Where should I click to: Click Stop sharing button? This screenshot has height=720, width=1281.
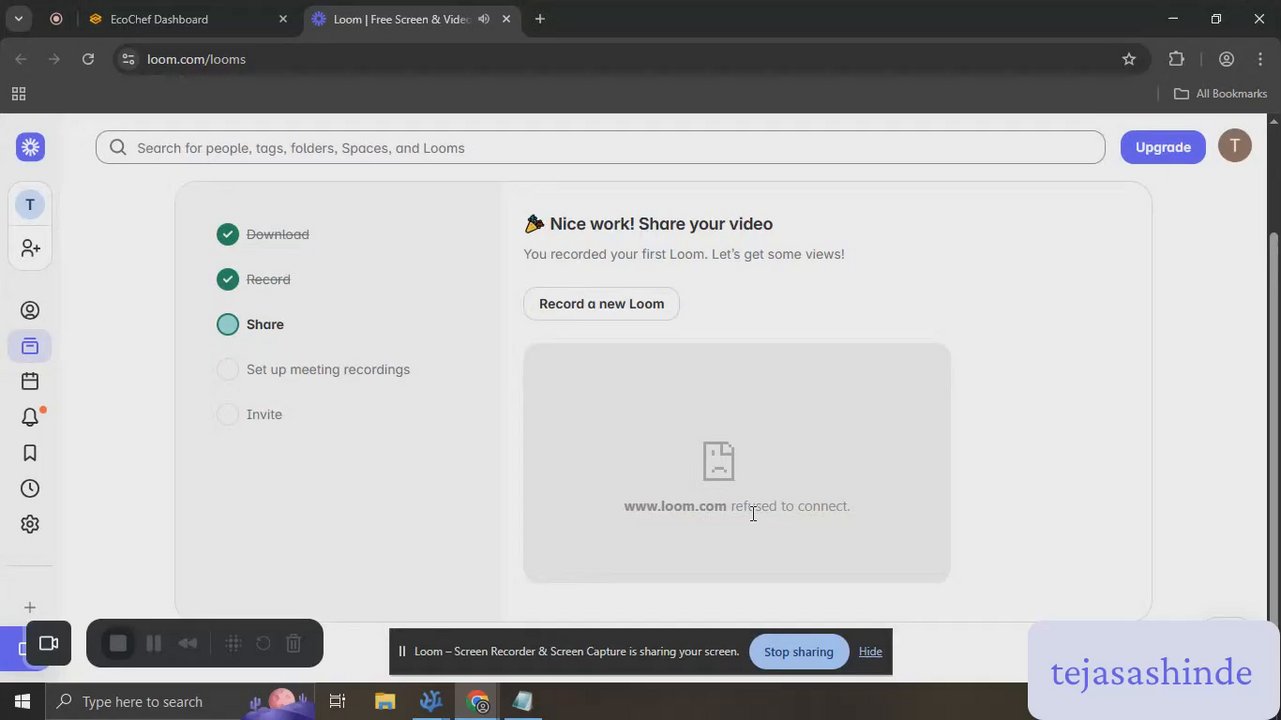point(798,652)
